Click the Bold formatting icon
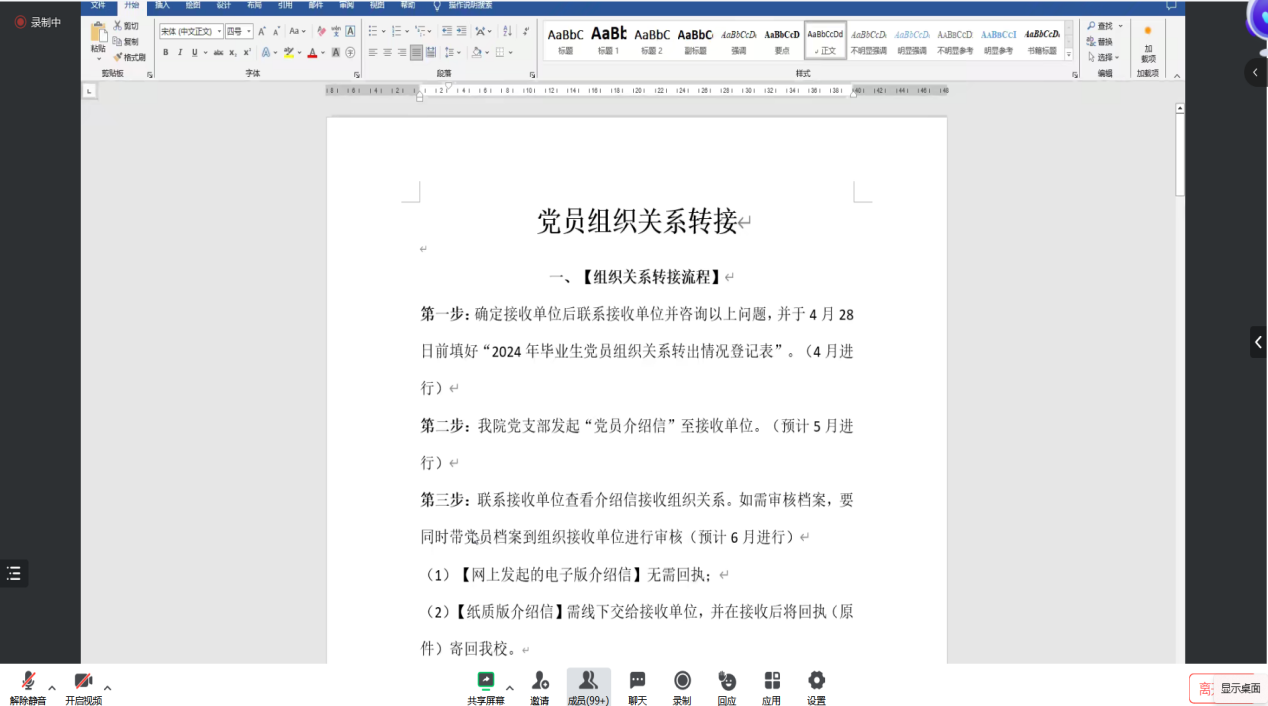 [x=166, y=53]
